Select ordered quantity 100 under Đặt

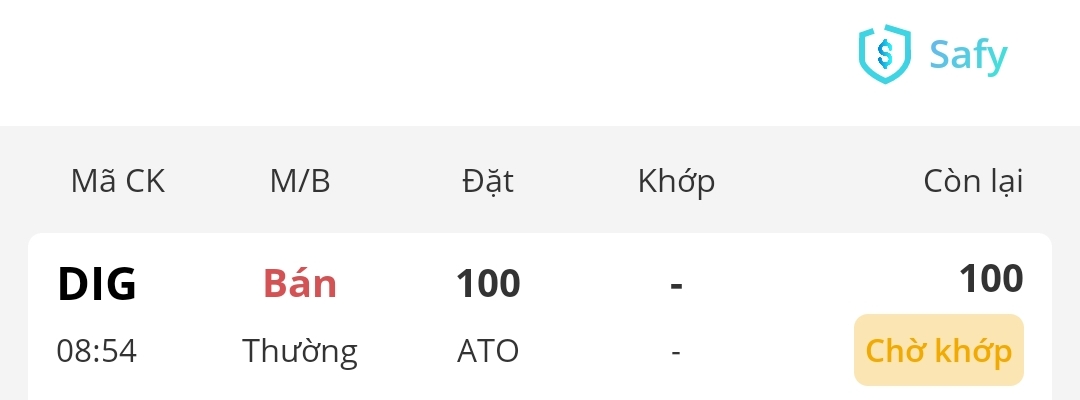click(488, 284)
